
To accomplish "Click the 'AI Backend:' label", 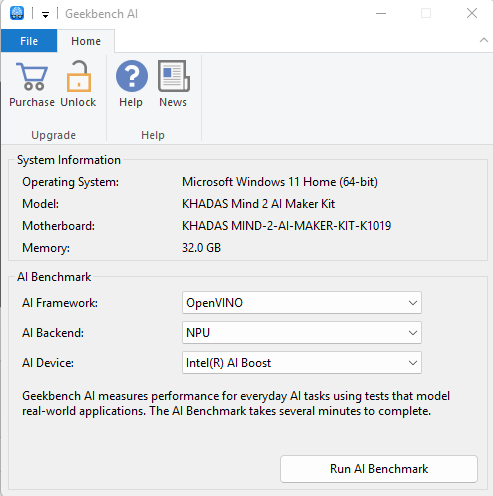I will (53, 333).
